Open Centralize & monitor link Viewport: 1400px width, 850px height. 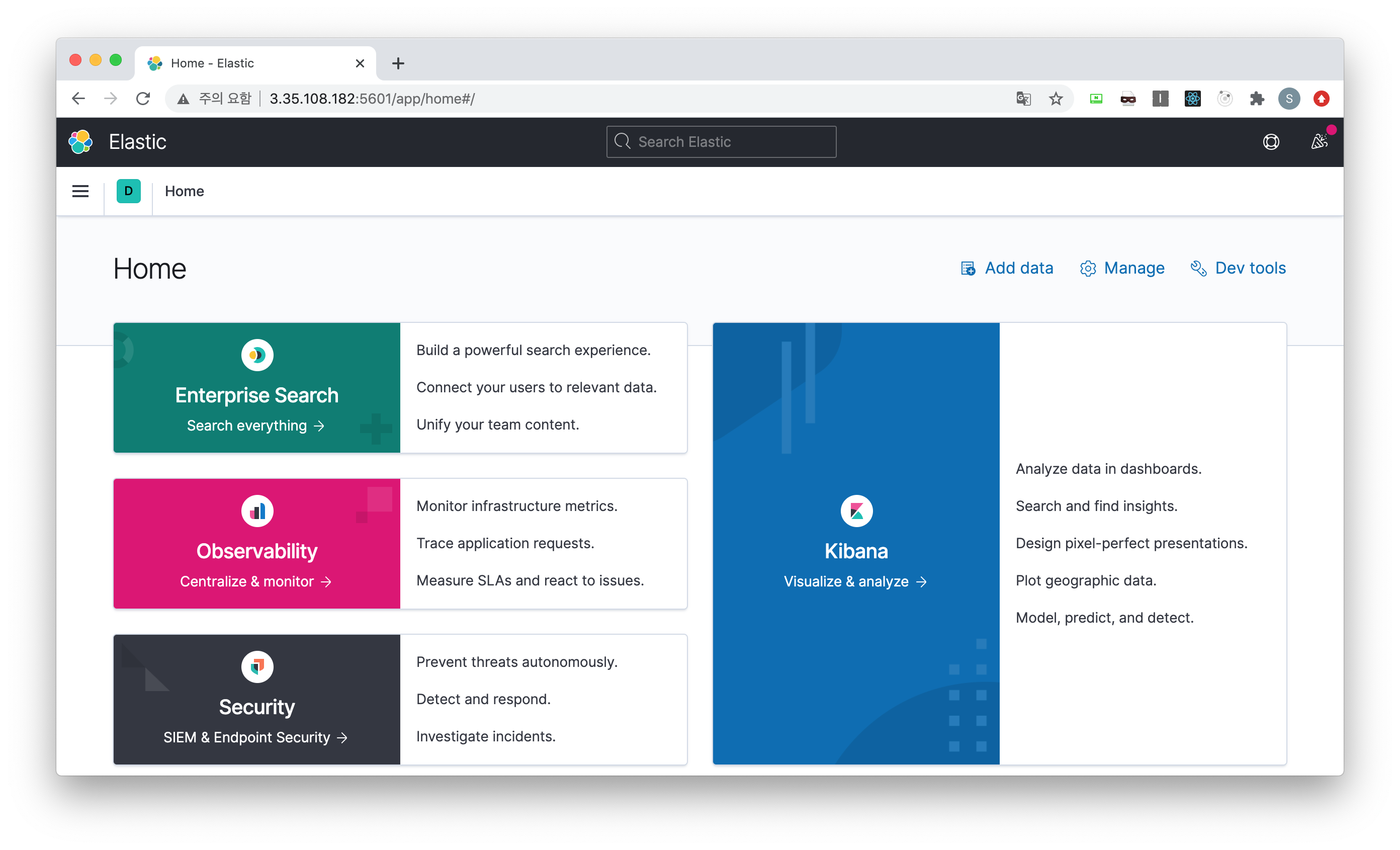click(x=255, y=581)
